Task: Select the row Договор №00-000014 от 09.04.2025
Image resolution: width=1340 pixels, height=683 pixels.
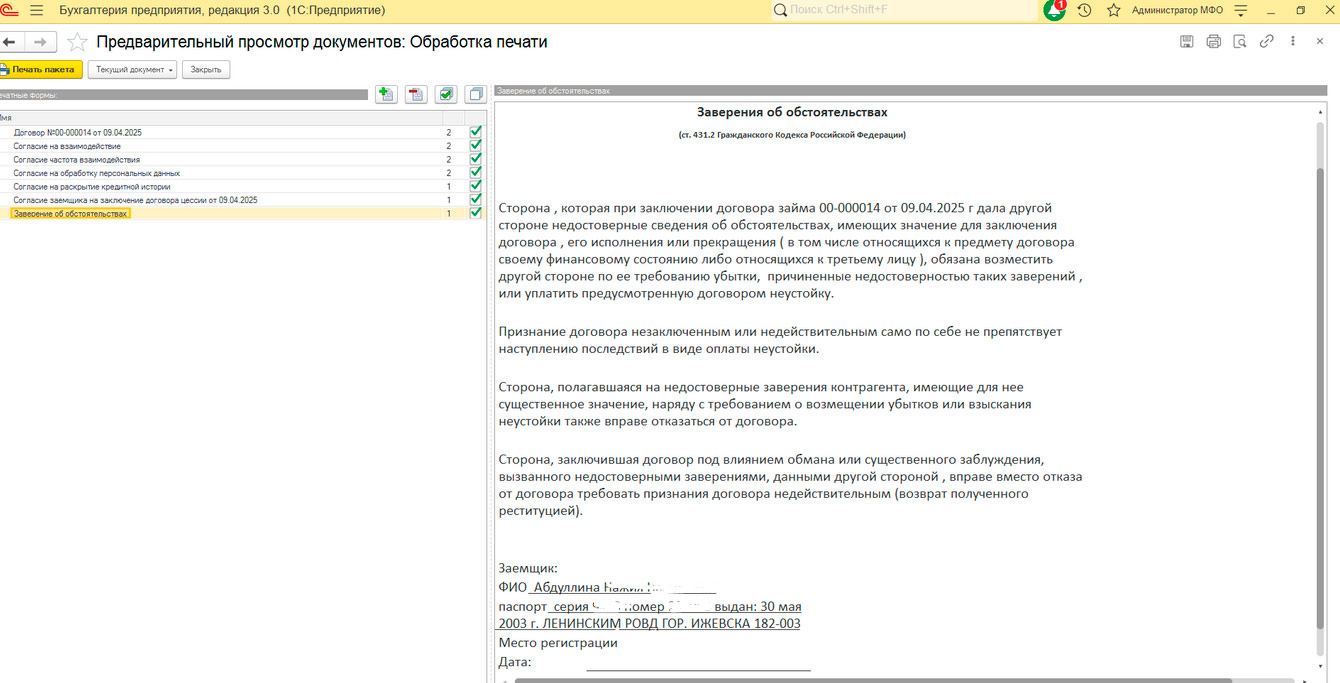Action: pos(243,132)
